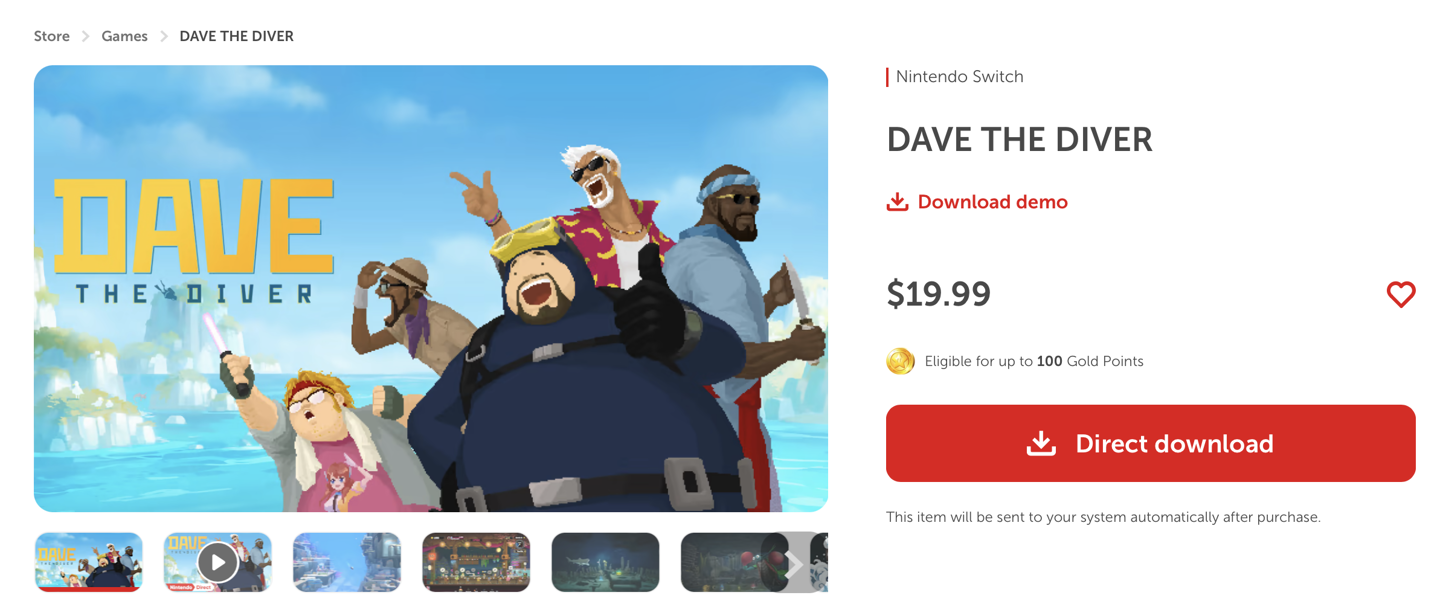Go to Store breadcrumb
Screen dimensions: 1440x604
point(52,36)
